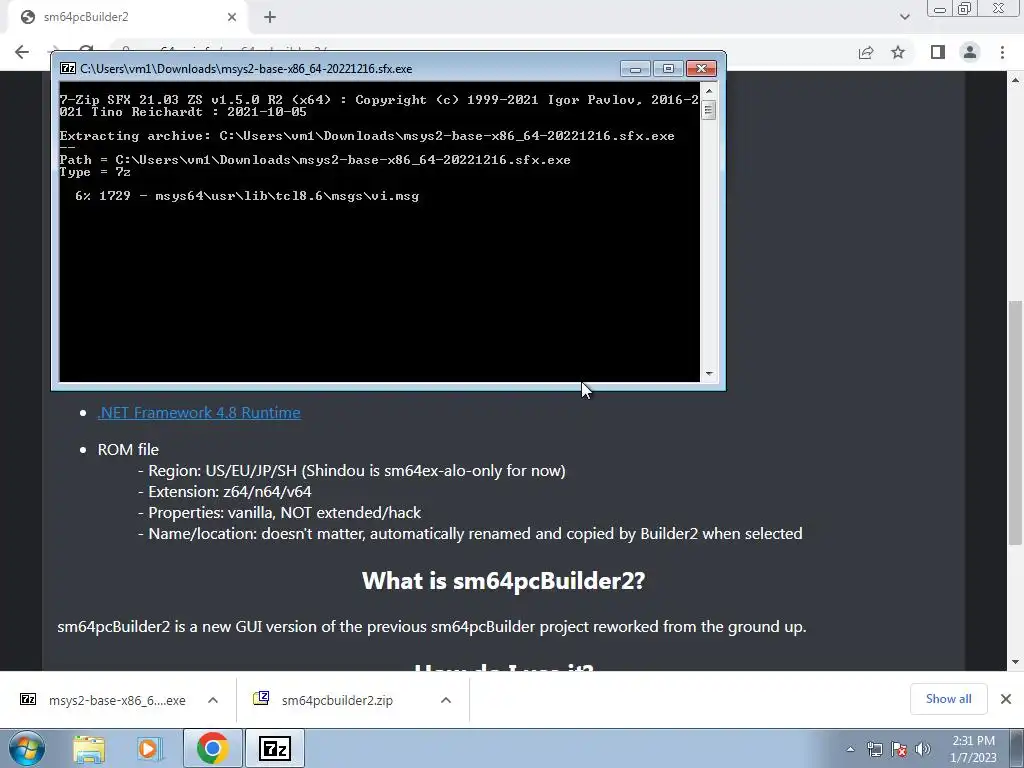This screenshot has height=768, width=1024.
Task: Click the console scrollbar up arrow
Action: [x=709, y=90]
